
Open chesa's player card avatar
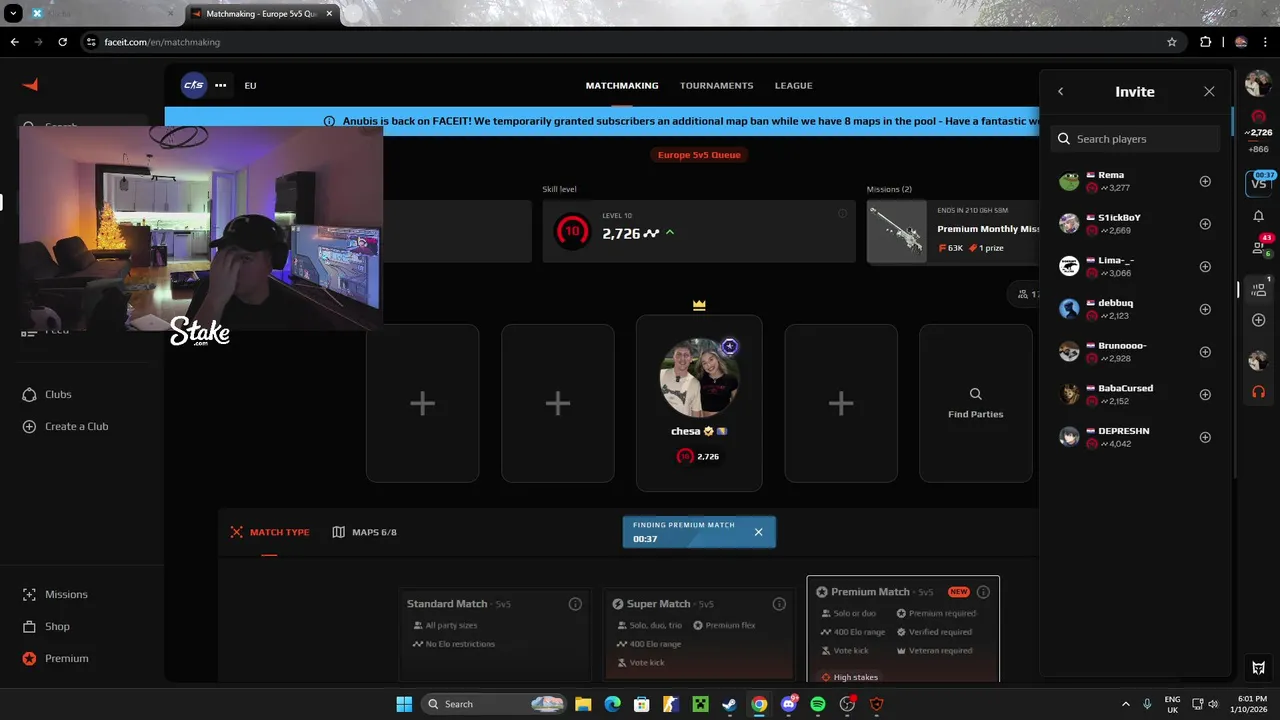point(699,377)
